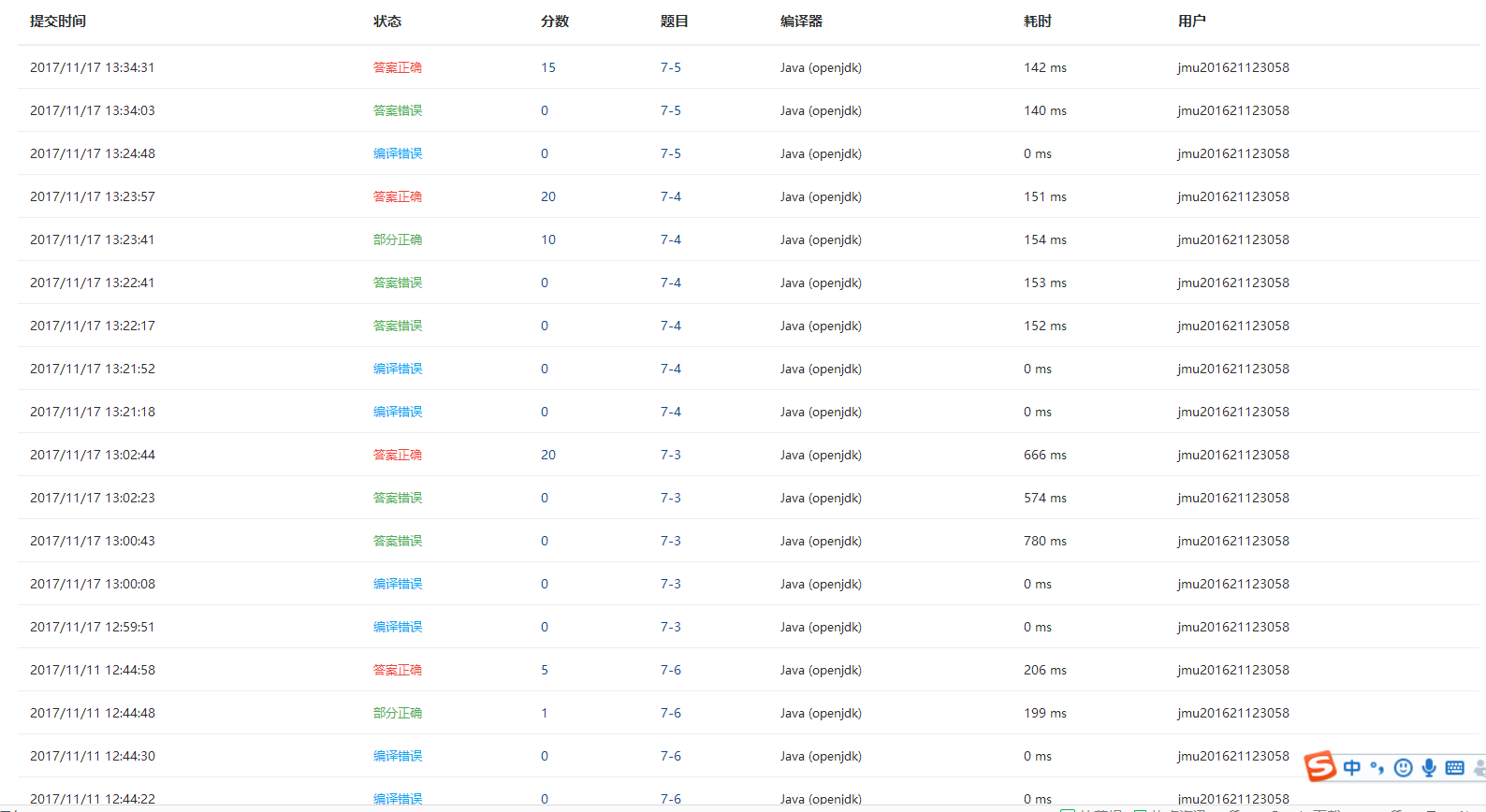1486x812 pixels.
Task: Click problem 7-5 in the 13:24:48 row
Action: (671, 153)
